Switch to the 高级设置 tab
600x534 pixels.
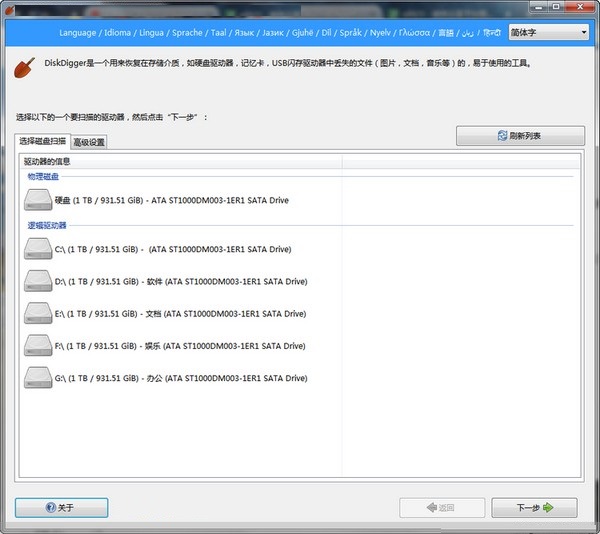click(89, 143)
